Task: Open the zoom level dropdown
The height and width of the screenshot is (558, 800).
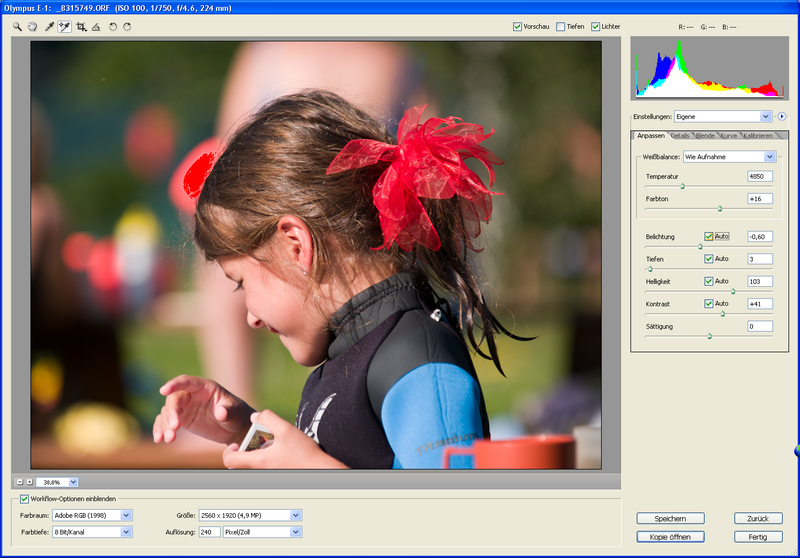Action: pyautogui.click(x=73, y=482)
